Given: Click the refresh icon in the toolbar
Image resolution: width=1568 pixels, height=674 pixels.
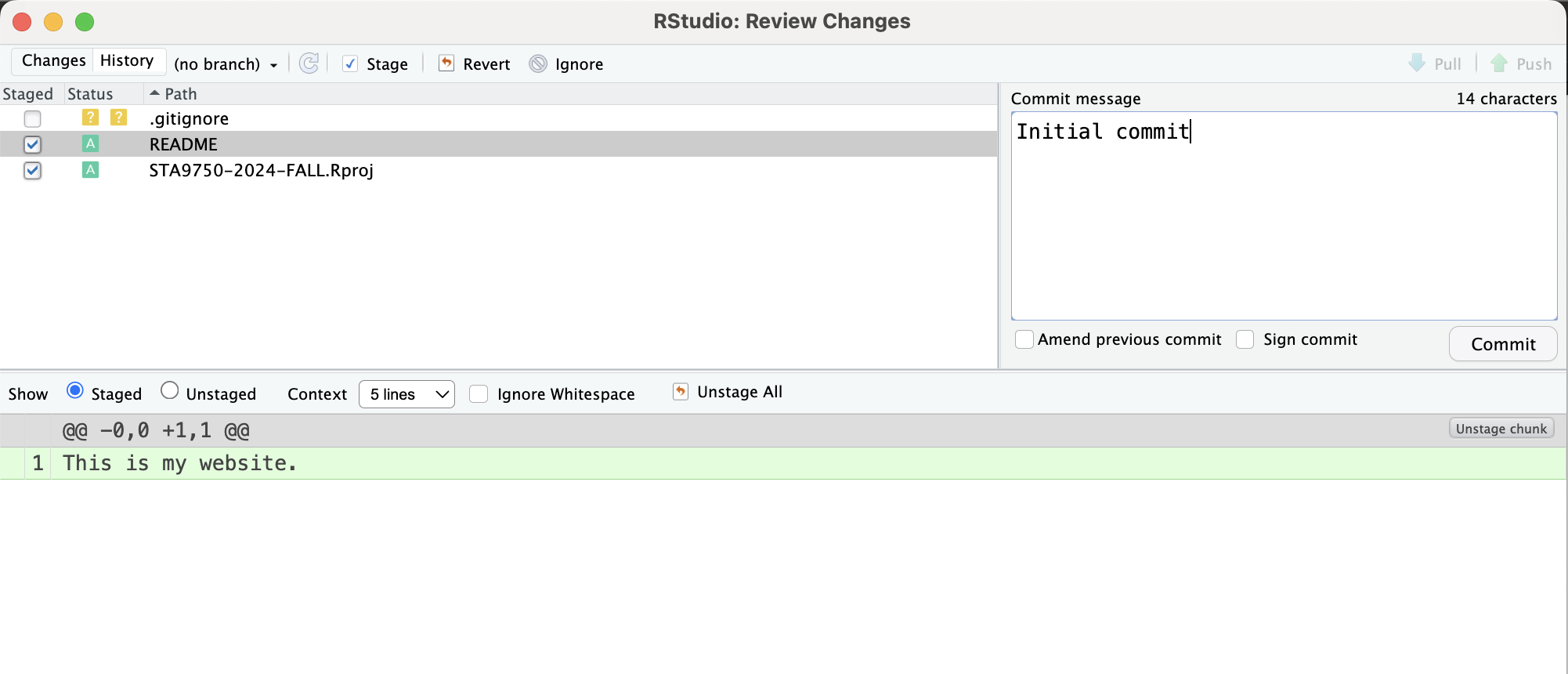Looking at the screenshot, I should click(x=309, y=63).
